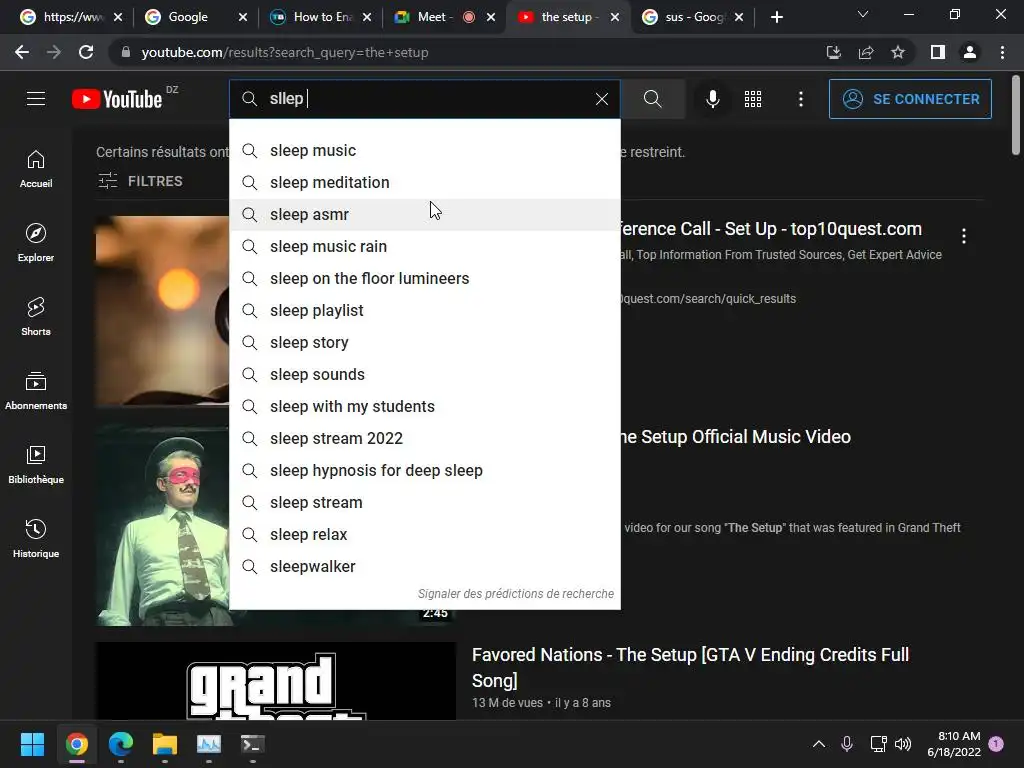Open volume control in system tray
The height and width of the screenshot is (768, 1024).
click(903, 744)
